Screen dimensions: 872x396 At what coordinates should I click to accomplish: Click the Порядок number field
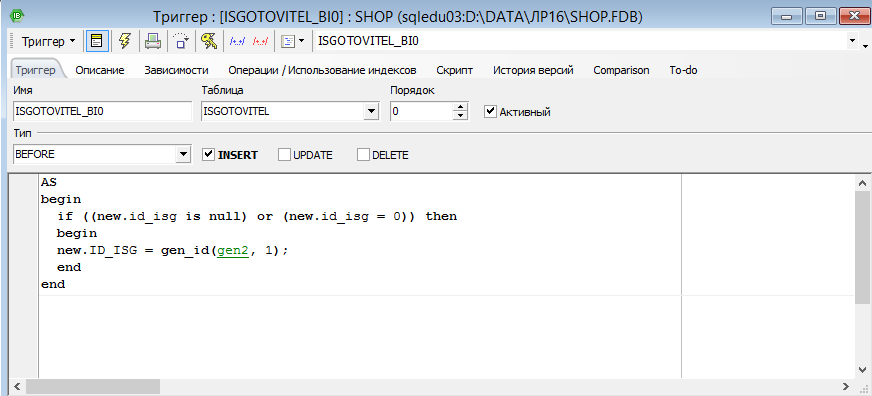point(421,111)
